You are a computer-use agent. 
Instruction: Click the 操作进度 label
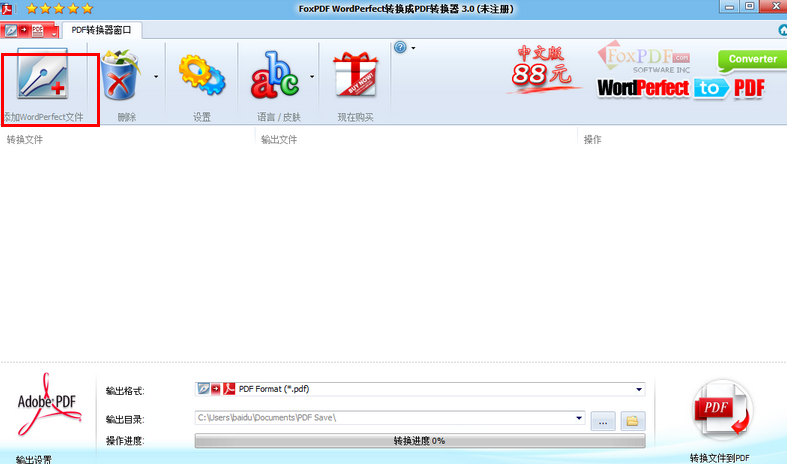click(124, 441)
